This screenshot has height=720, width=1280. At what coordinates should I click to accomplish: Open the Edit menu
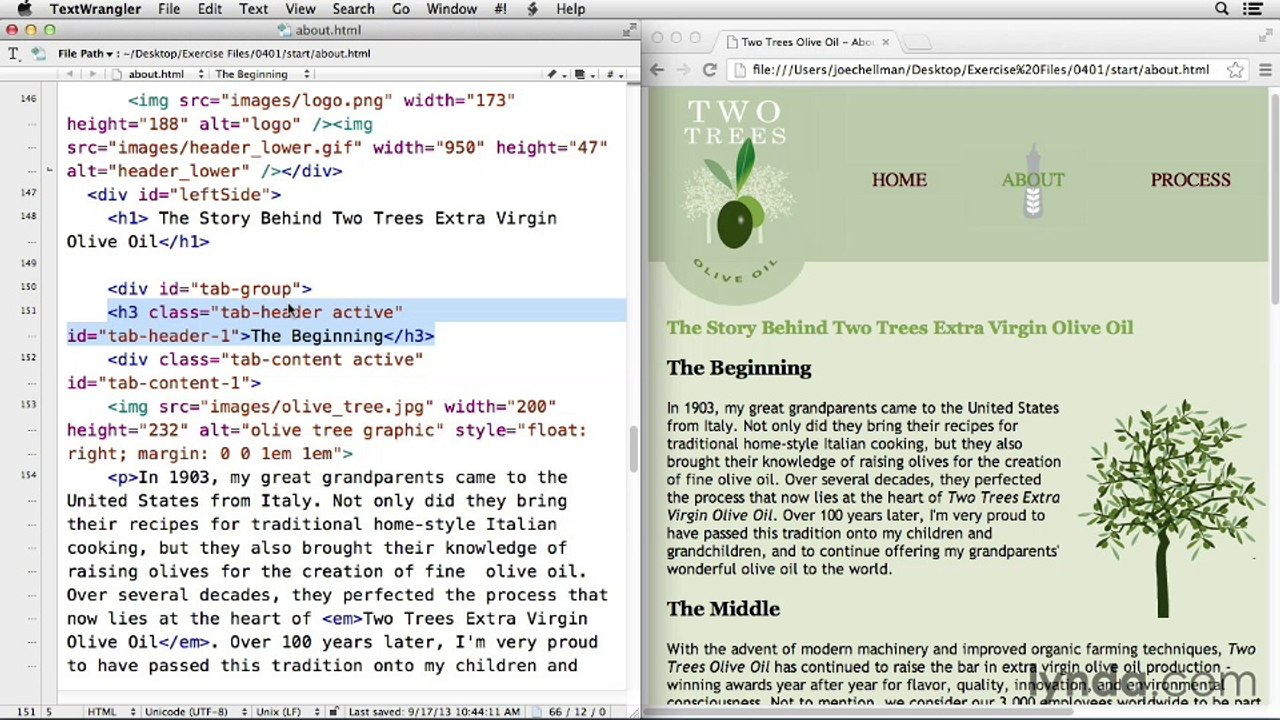click(210, 9)
